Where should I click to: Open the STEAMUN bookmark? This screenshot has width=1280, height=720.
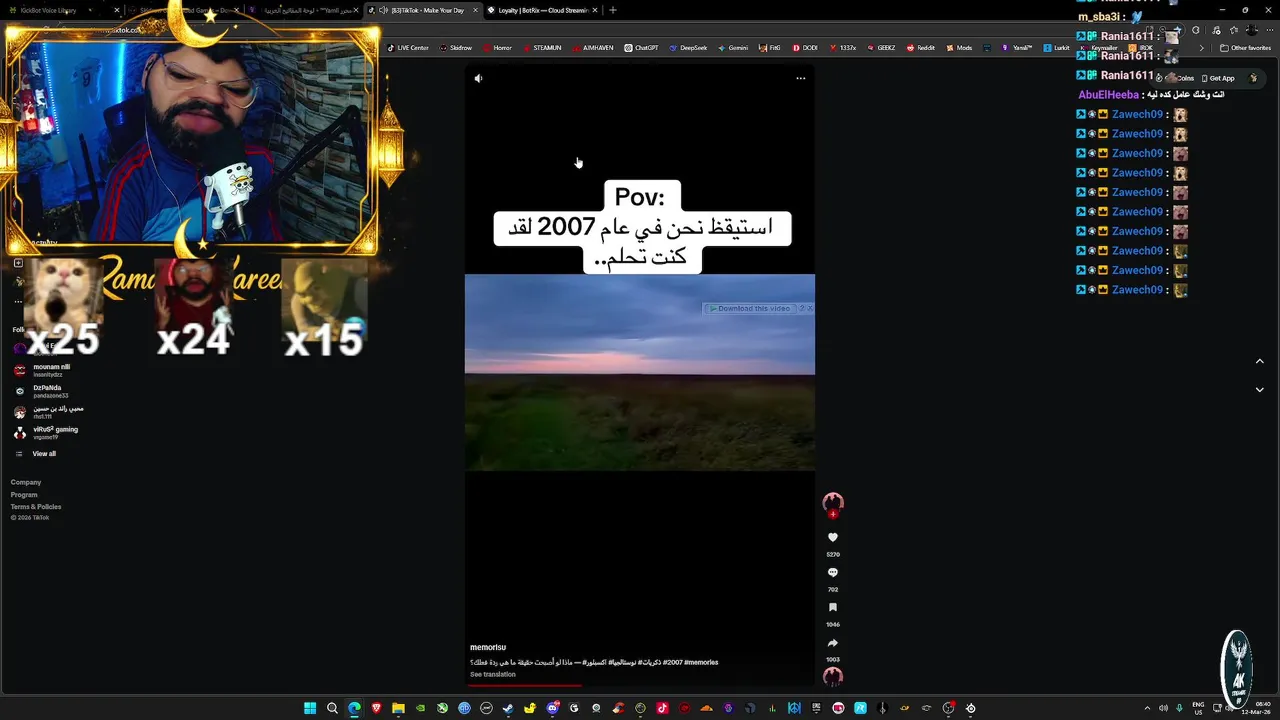pyautogui.click(x=542, y=47)
